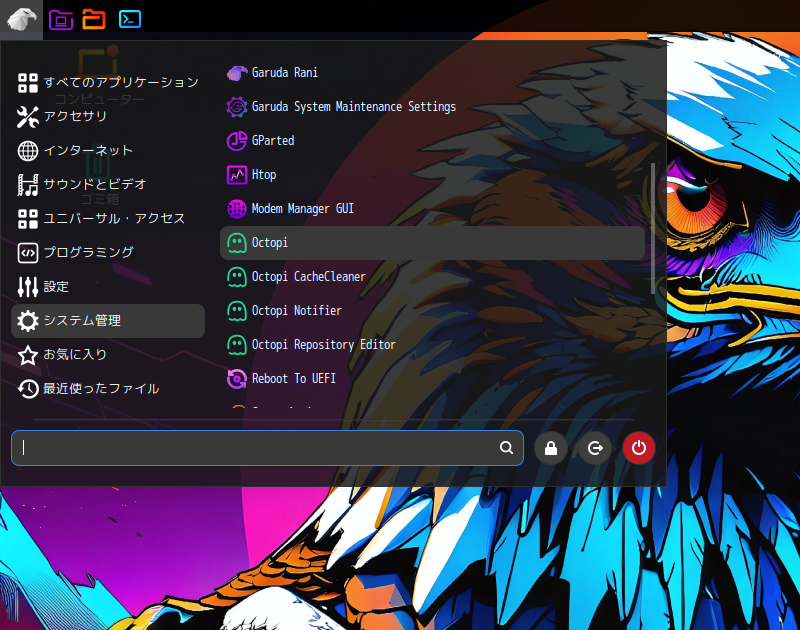Open the Htop system monitor
The height and width of the screenshot is (630, 800).
(x=262, y=174)
